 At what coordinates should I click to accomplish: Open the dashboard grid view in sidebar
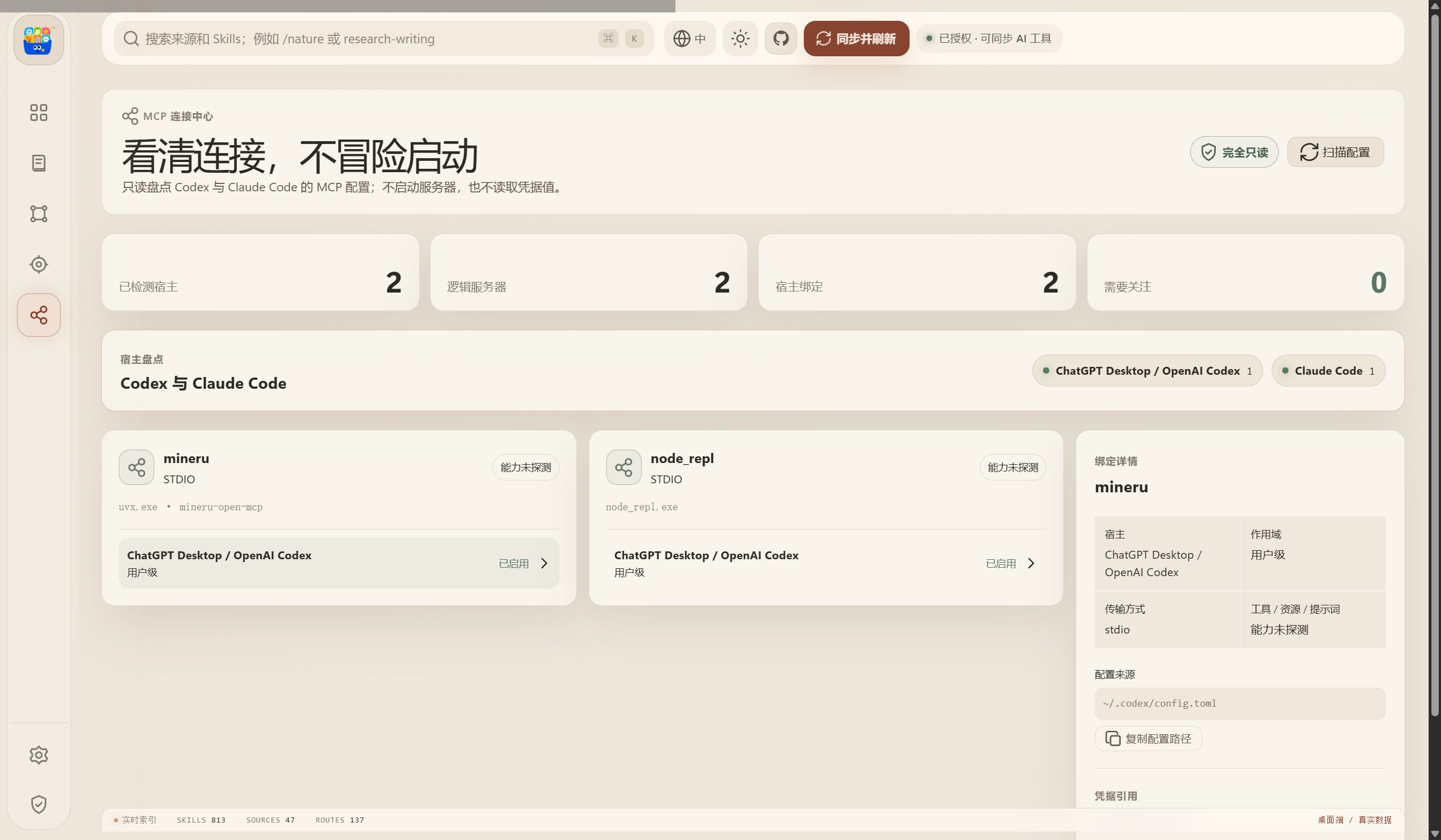point(38,113)
